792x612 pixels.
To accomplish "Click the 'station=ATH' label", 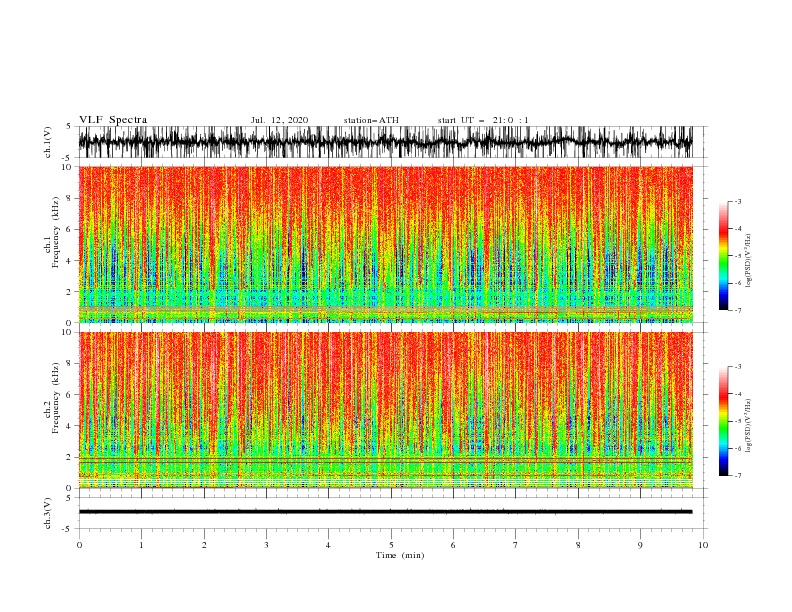I will click(x=371, y=120).
